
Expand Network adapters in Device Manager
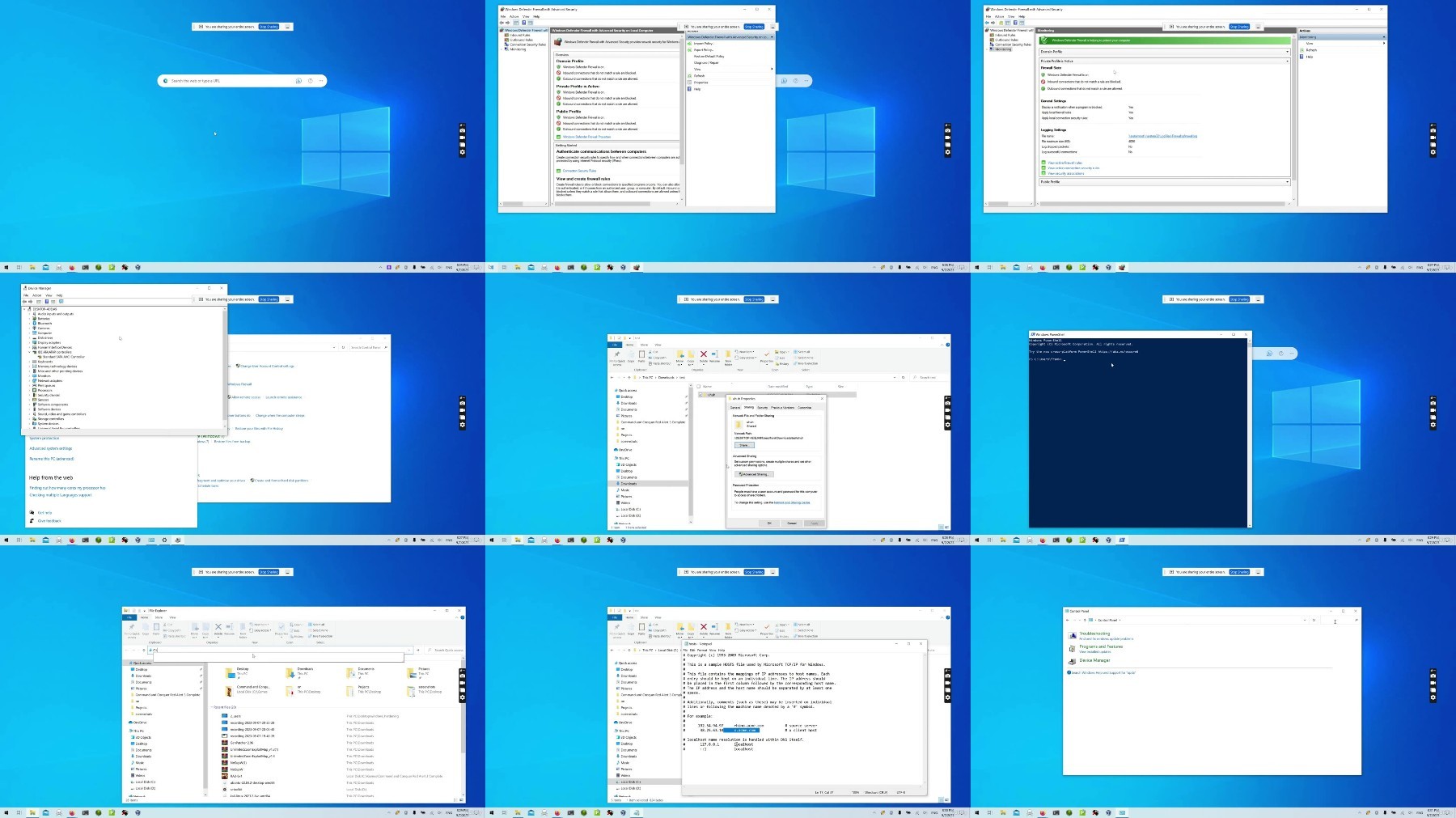(x=30, y=380)
